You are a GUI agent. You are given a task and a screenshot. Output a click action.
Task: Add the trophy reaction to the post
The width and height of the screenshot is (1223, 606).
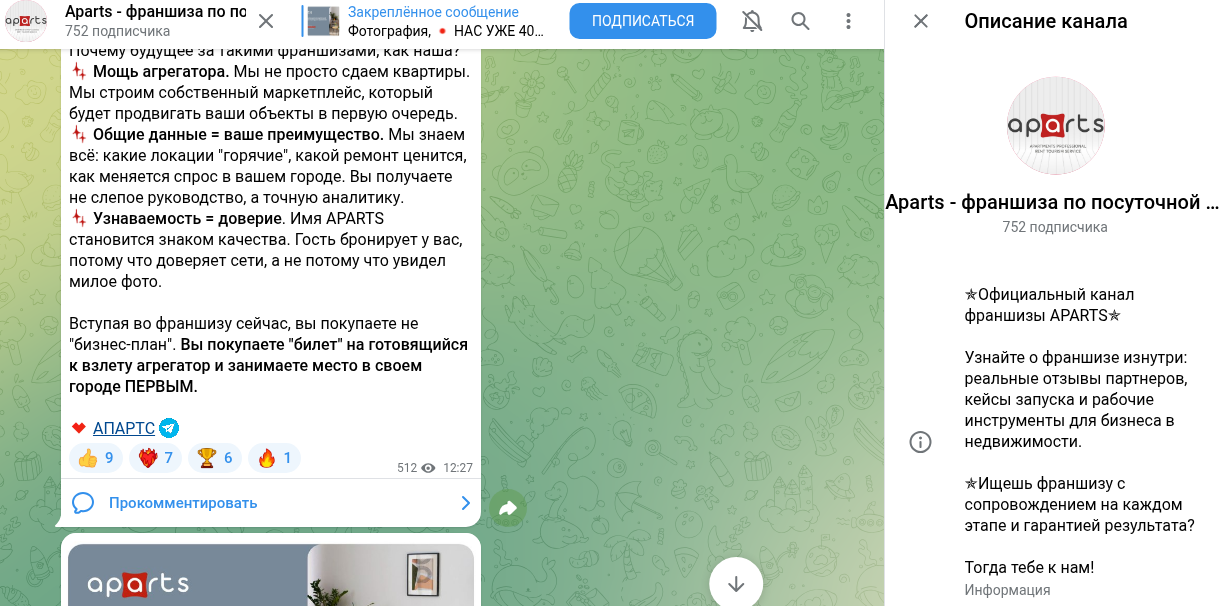pyautogui.click(x=214, y=458)
